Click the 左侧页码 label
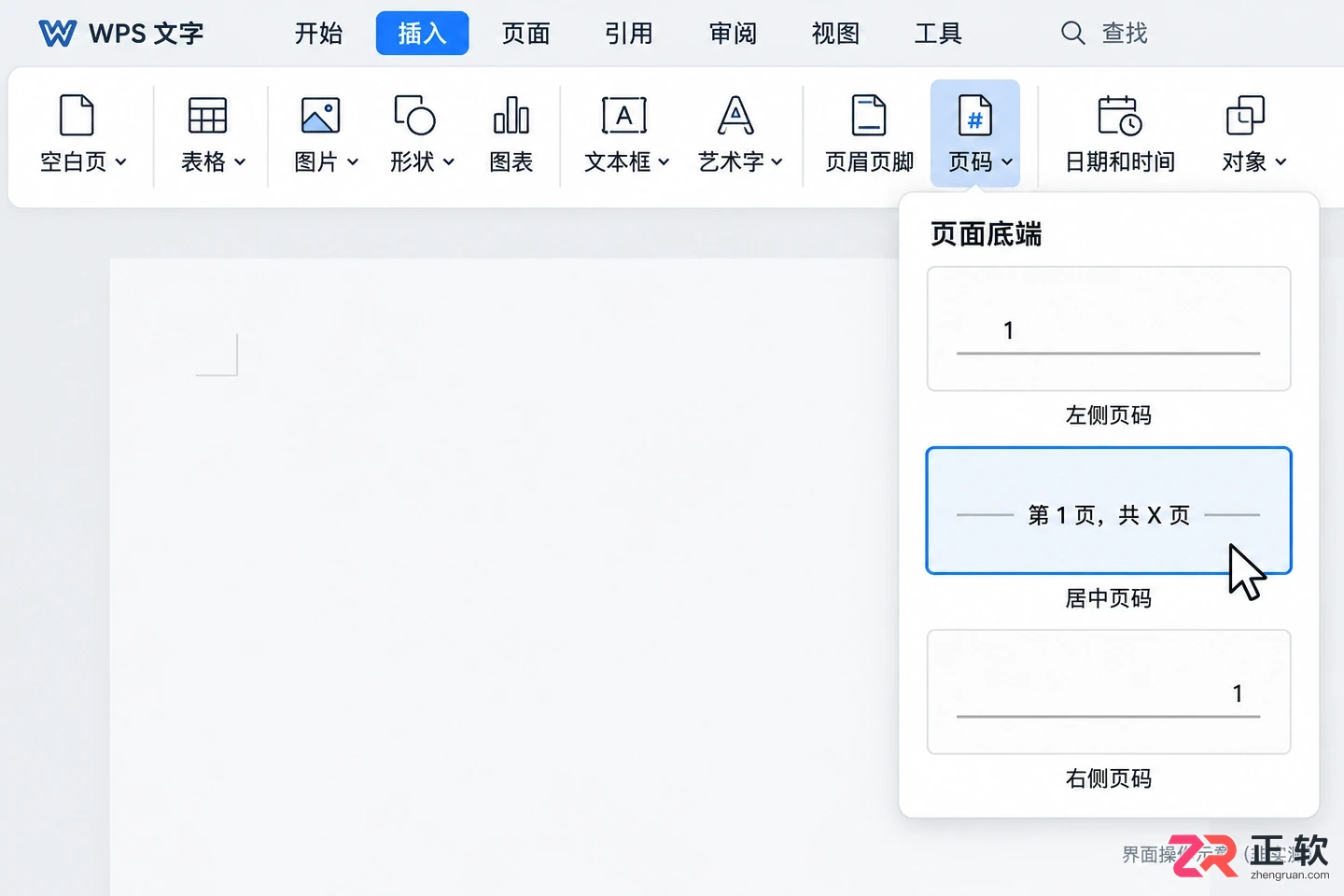Viewport: 1344px width, 896px height. 1109,415
